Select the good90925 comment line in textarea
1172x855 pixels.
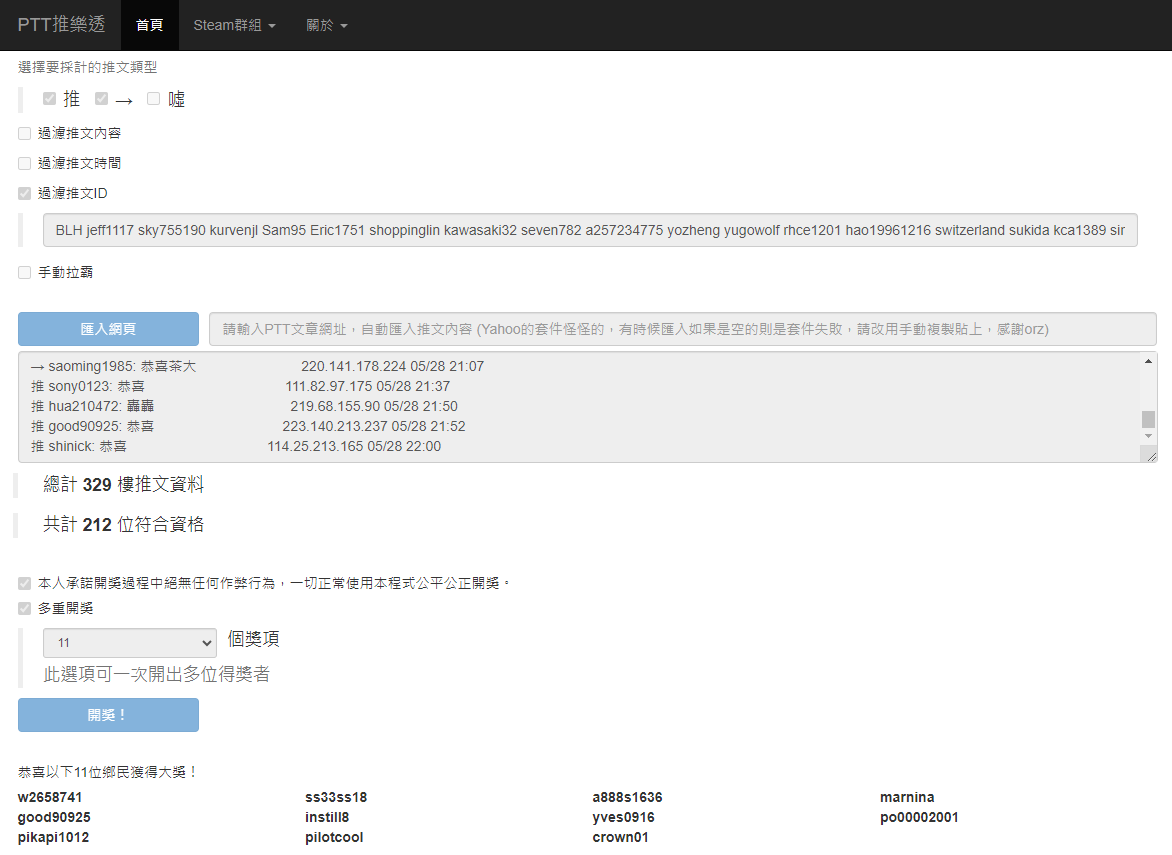click(x=248, y=427)
